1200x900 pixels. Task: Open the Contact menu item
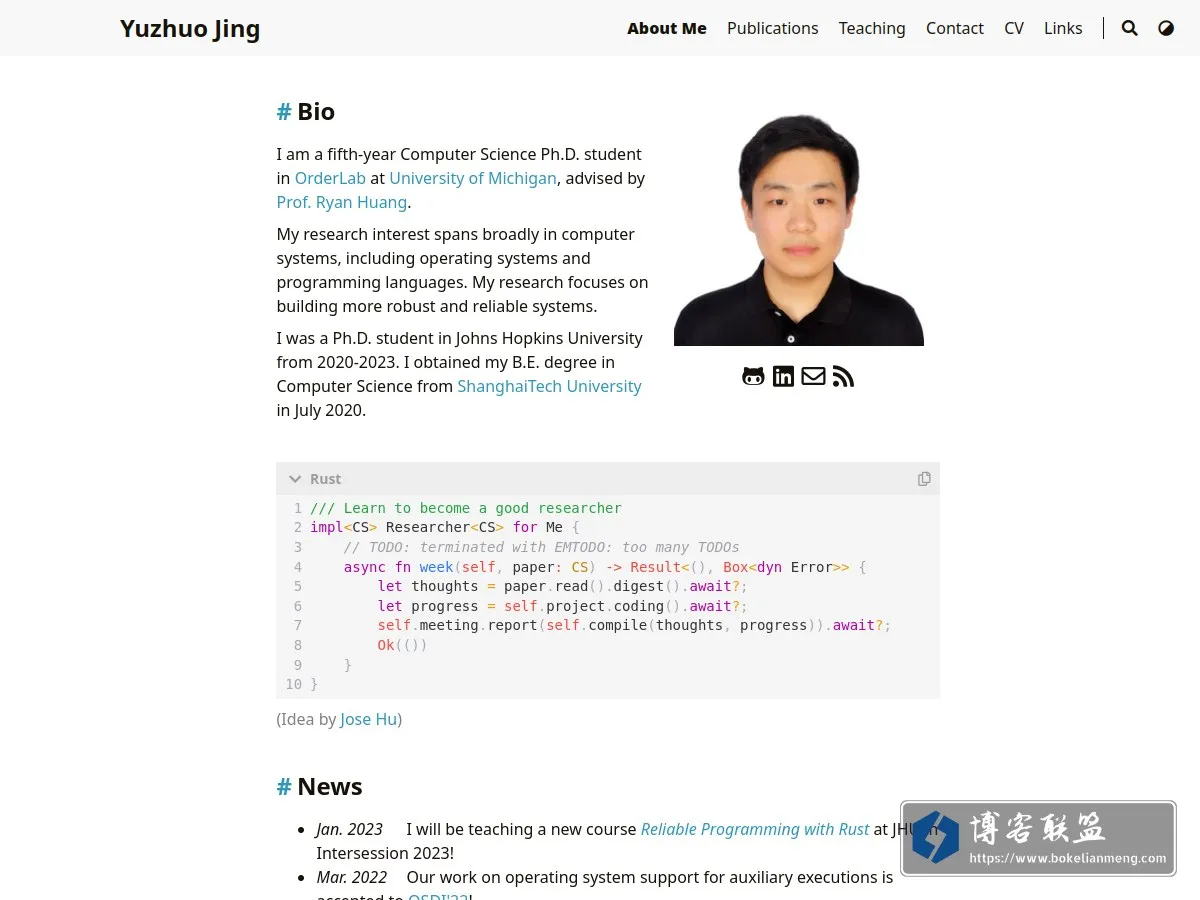tap(955, 28)
